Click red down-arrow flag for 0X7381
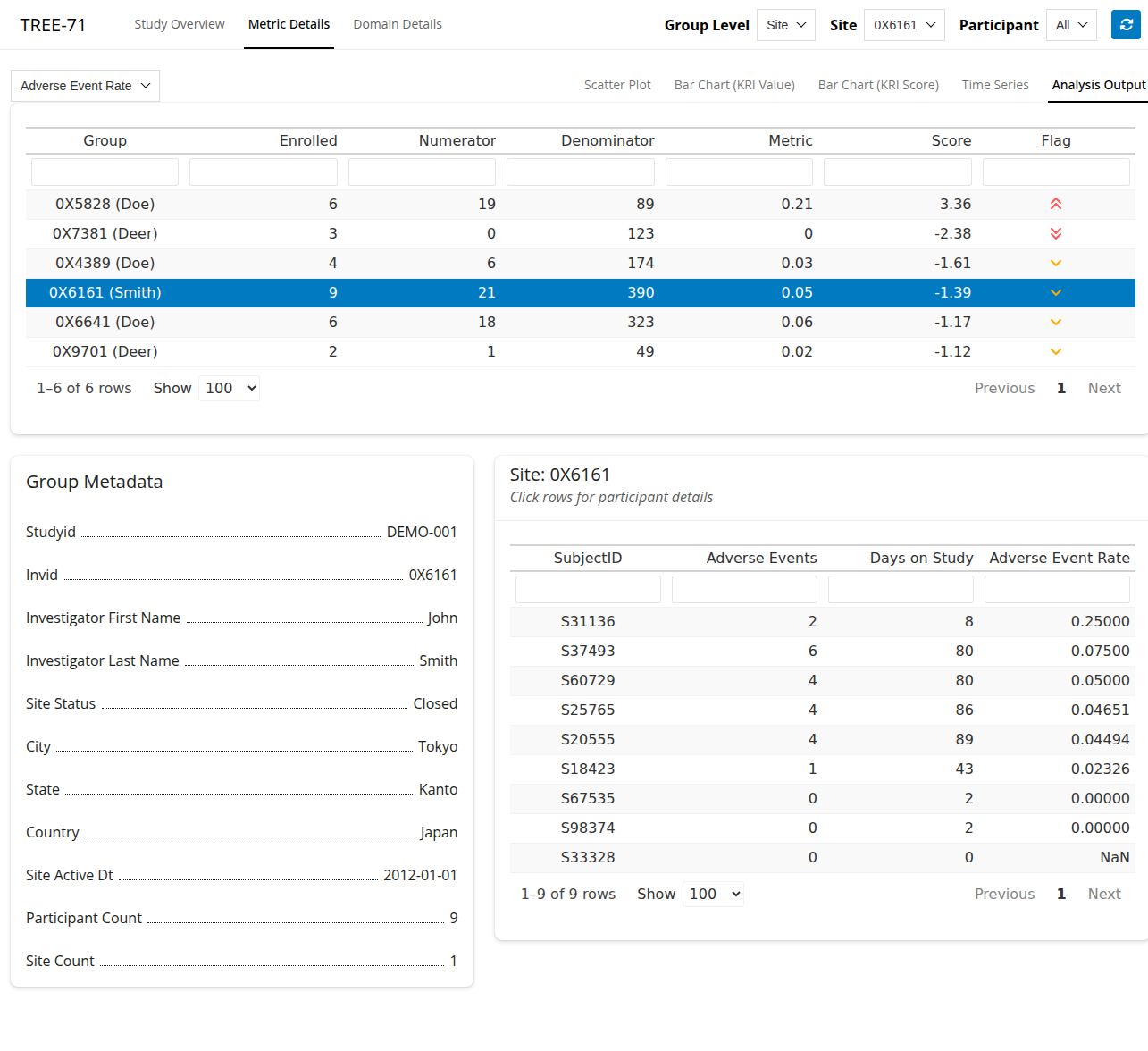Viewport: 1148px width, 1051px height. click(1055, 233)
